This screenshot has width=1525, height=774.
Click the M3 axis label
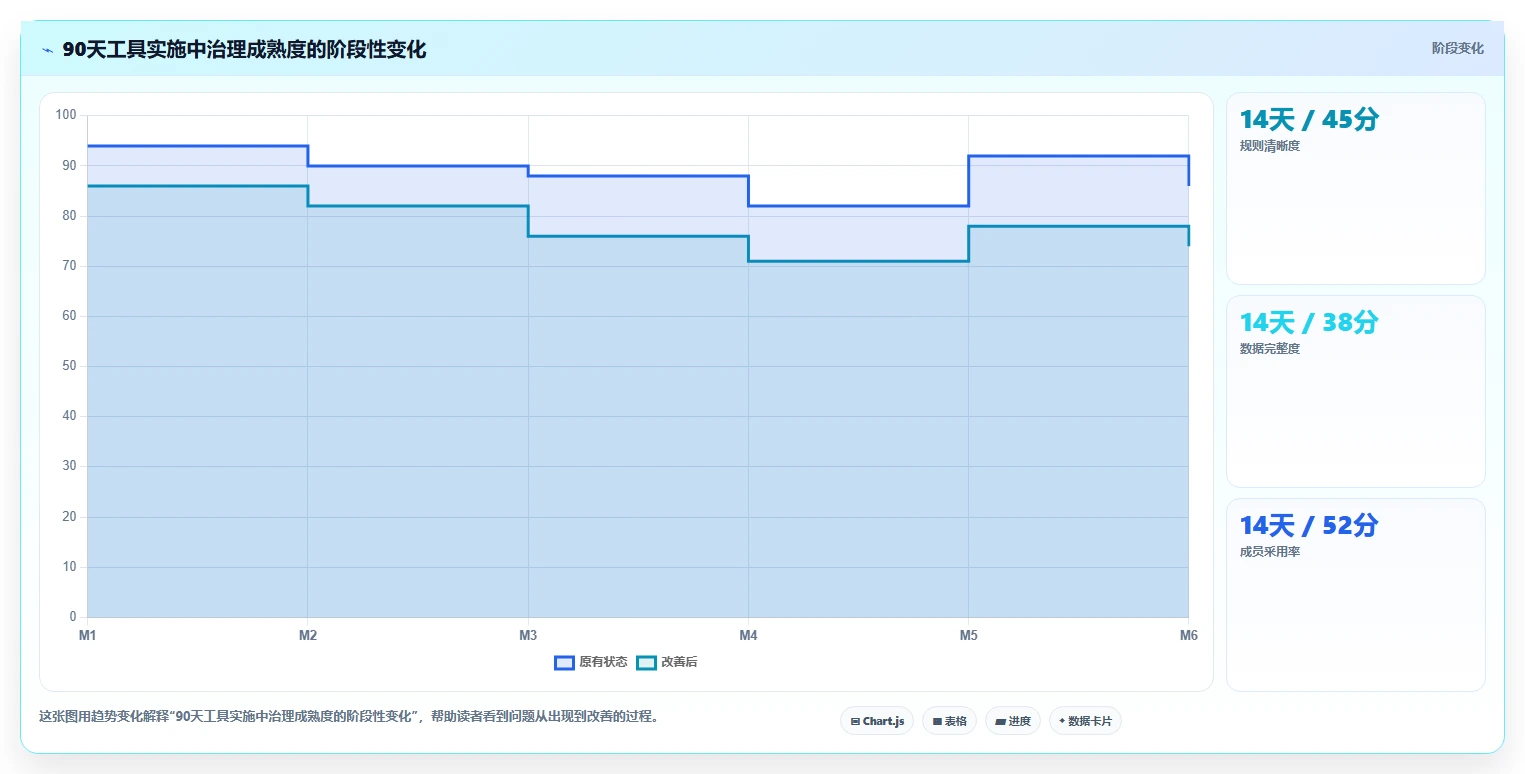pos(528,635)
